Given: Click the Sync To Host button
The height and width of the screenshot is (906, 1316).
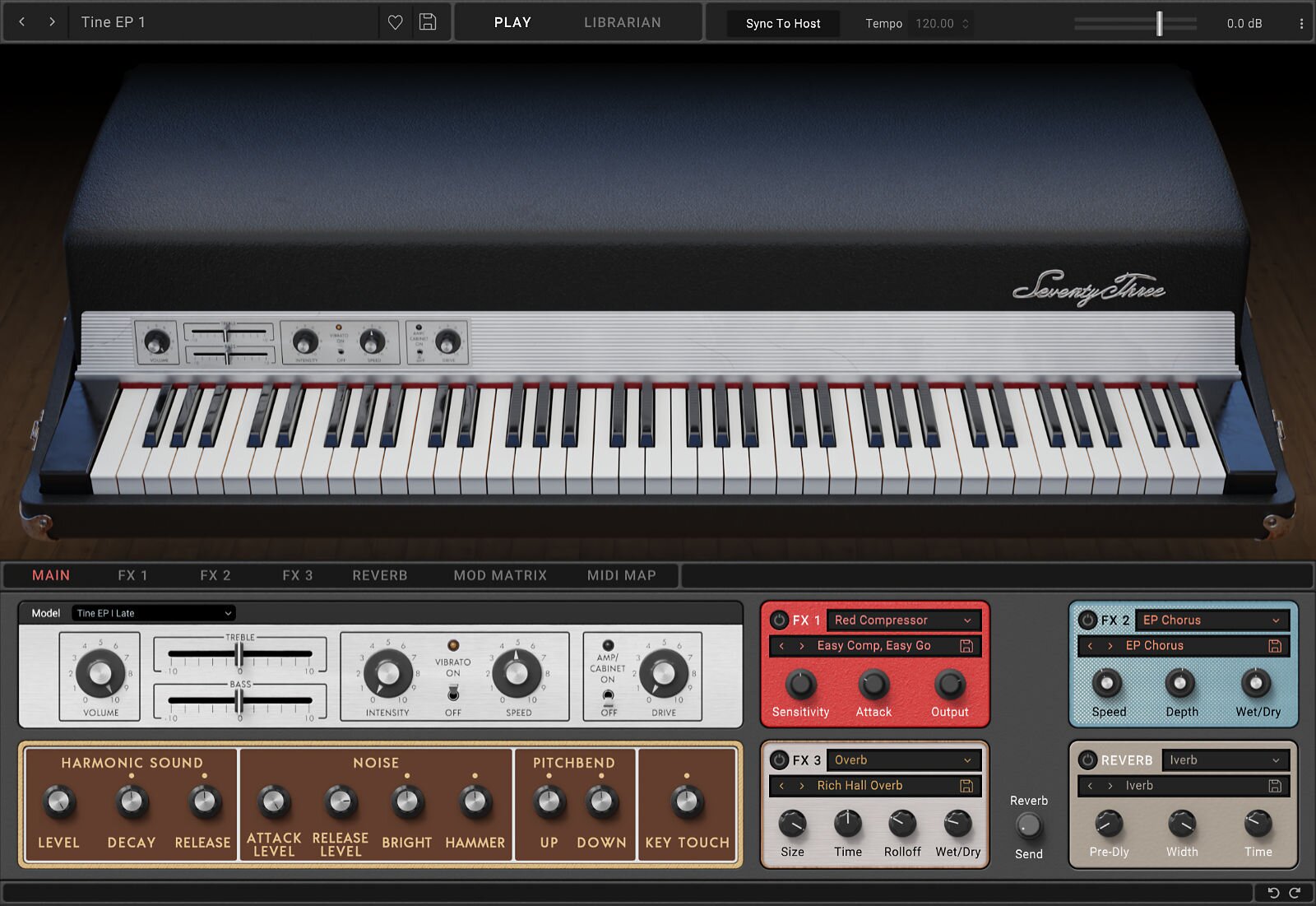Looking at the screenshot, I should 783,23.
